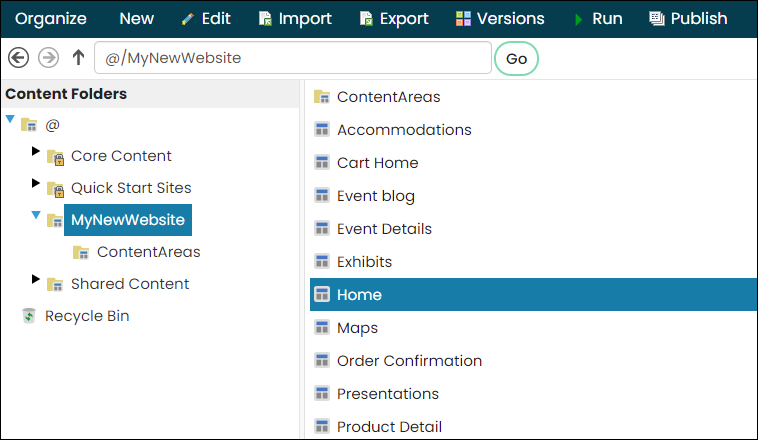The width and height of the screenshot is (758, 440).
Task: Open the New menu
Action: pyautogui.click(x=137, y=18)
